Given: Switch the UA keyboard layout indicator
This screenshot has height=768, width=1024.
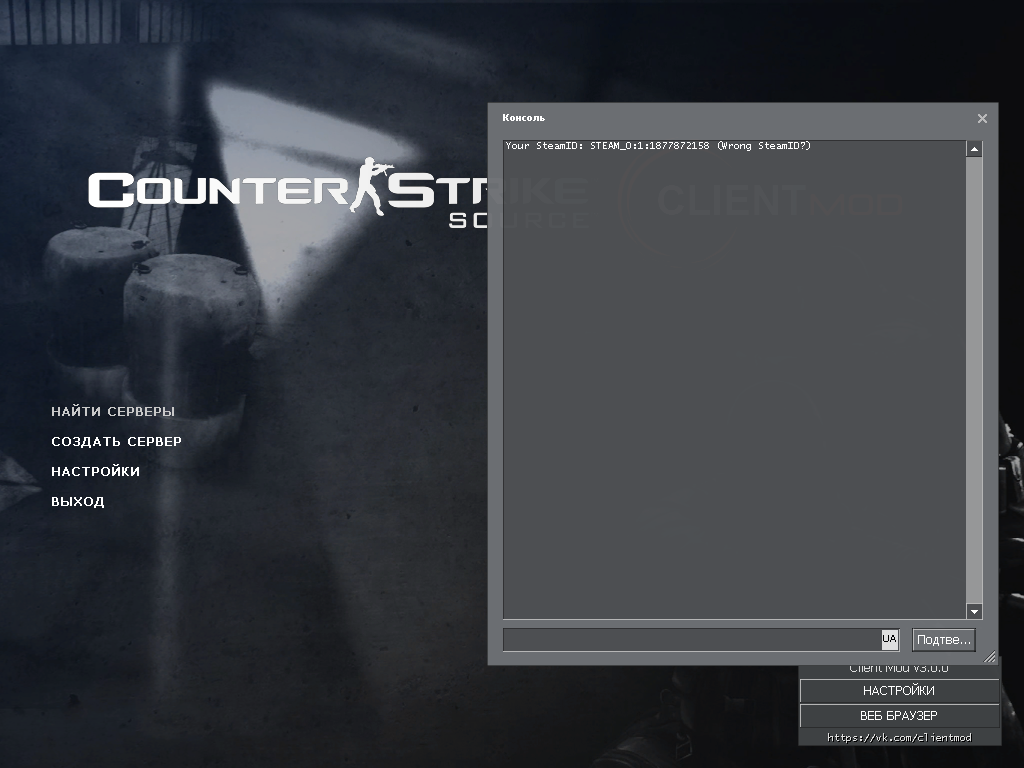Looking at the screenshot, I should coord(889,639).
